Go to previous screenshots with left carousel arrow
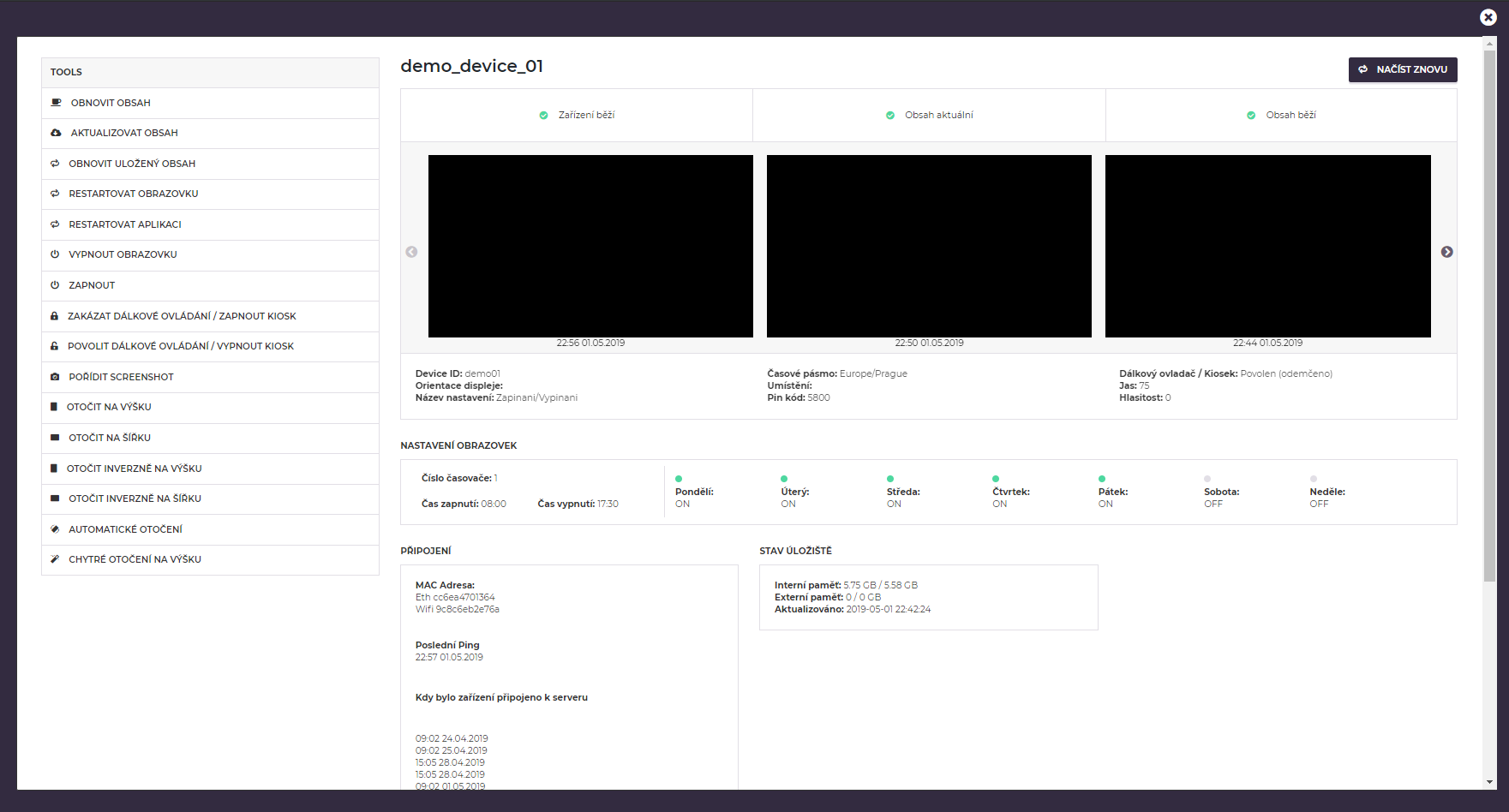The height and width of the screenshot is (812, 1509). (x=411, y=252)
